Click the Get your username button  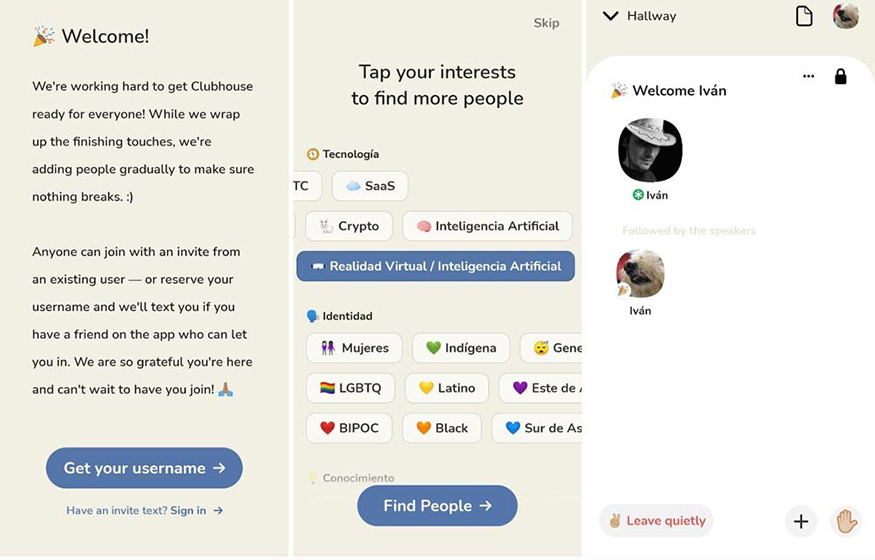coord(145,468)
